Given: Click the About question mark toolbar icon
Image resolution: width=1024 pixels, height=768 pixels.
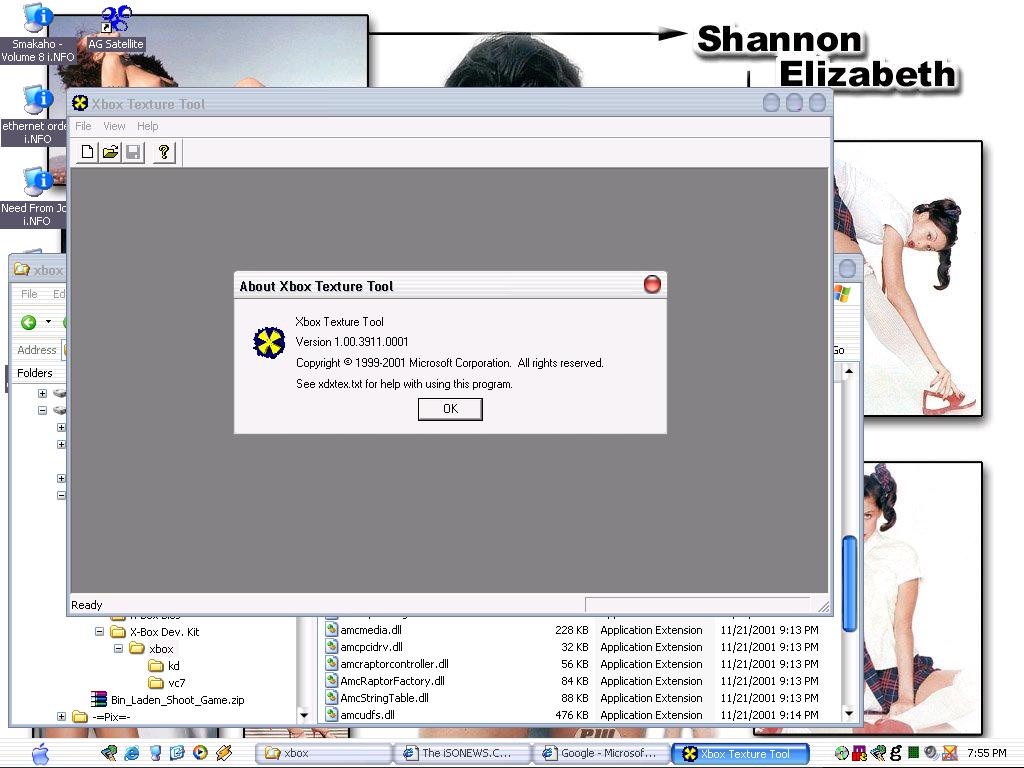Looking at the screenshot, I should (164, 153).
